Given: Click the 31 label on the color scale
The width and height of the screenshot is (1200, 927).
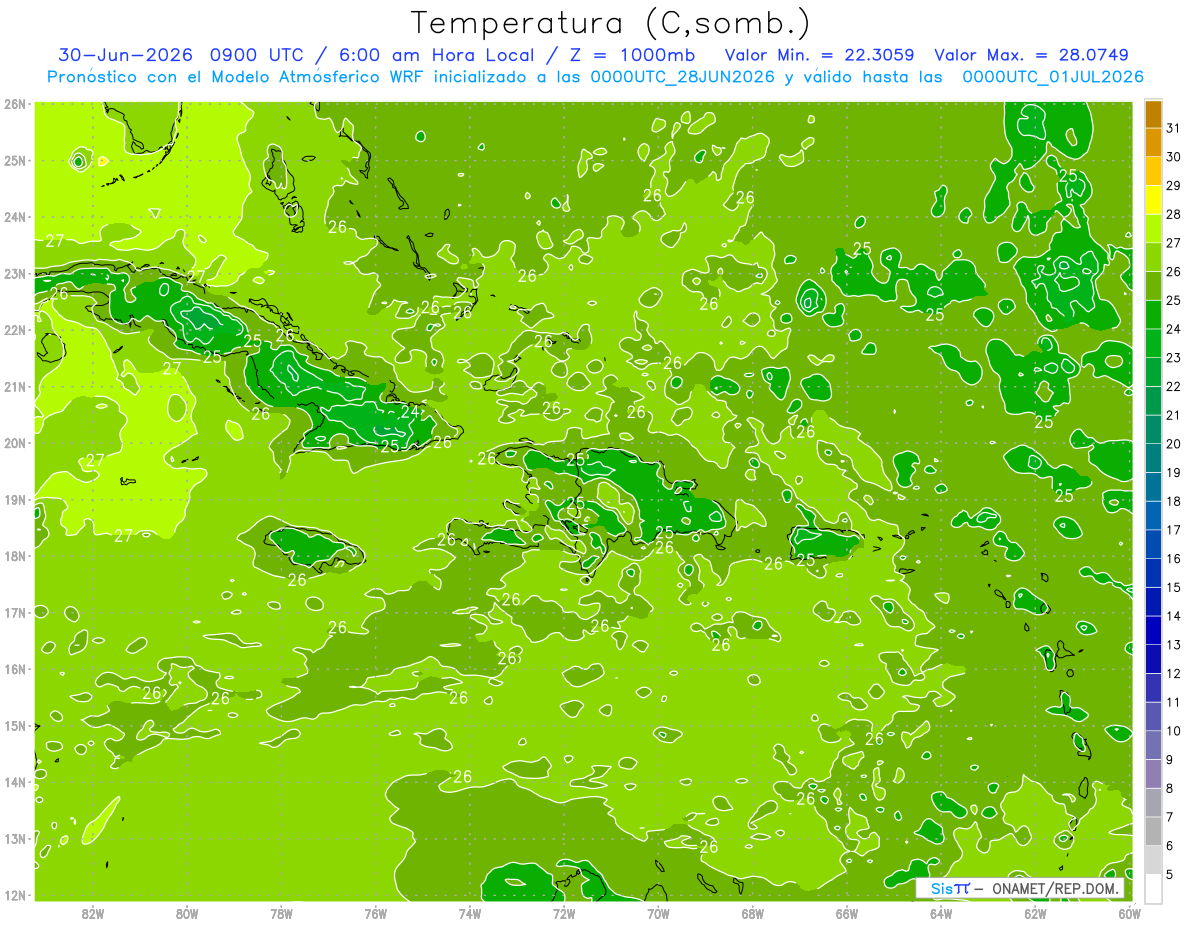Looking at the screenshot, I should pos(1173,128).
